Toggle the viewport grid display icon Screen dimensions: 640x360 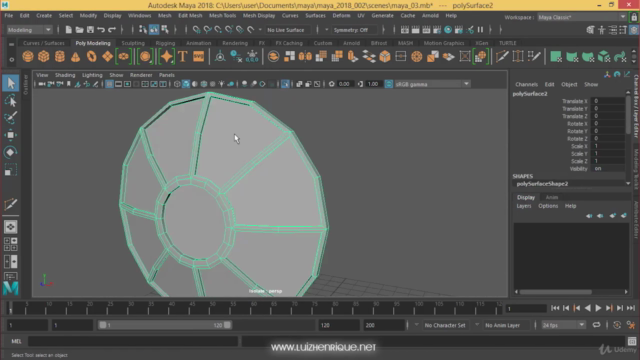point(109,84)
